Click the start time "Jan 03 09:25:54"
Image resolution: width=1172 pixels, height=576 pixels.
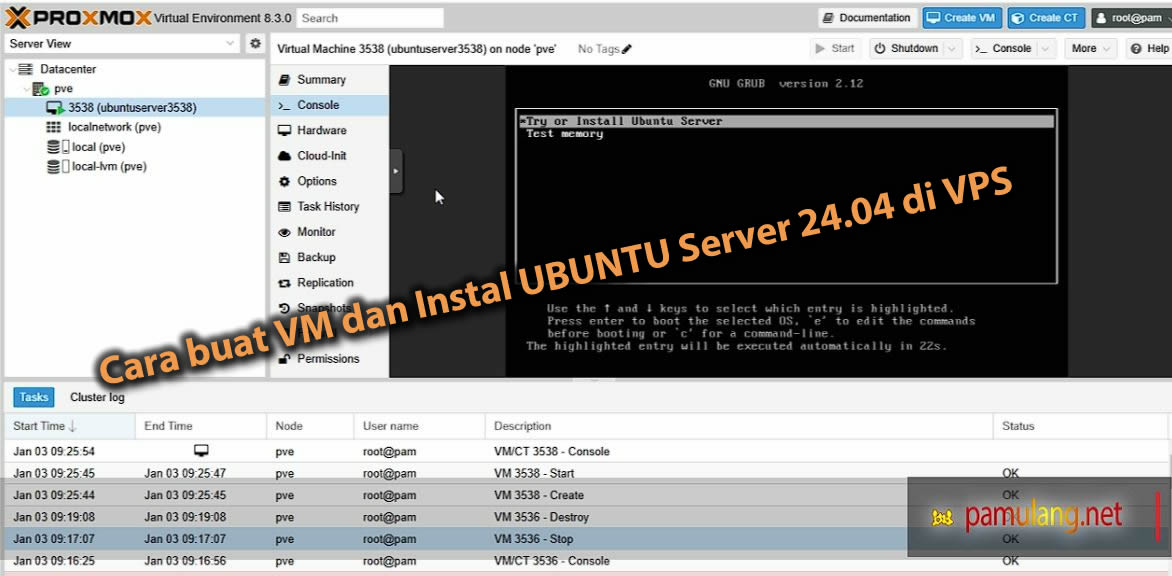click(54, 451)
